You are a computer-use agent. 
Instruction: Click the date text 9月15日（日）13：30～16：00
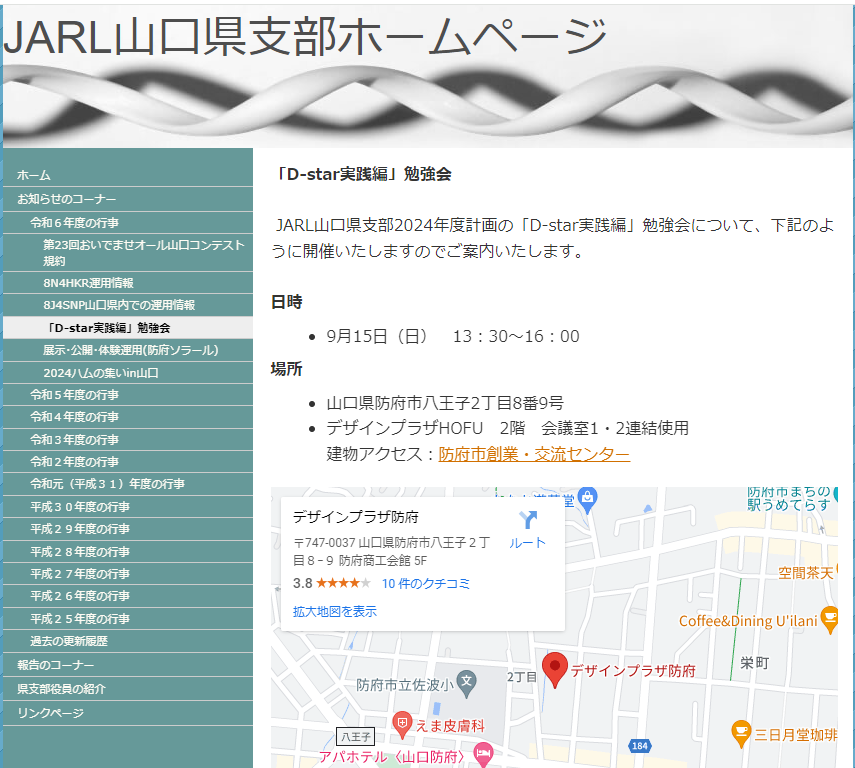click(453, 336)
